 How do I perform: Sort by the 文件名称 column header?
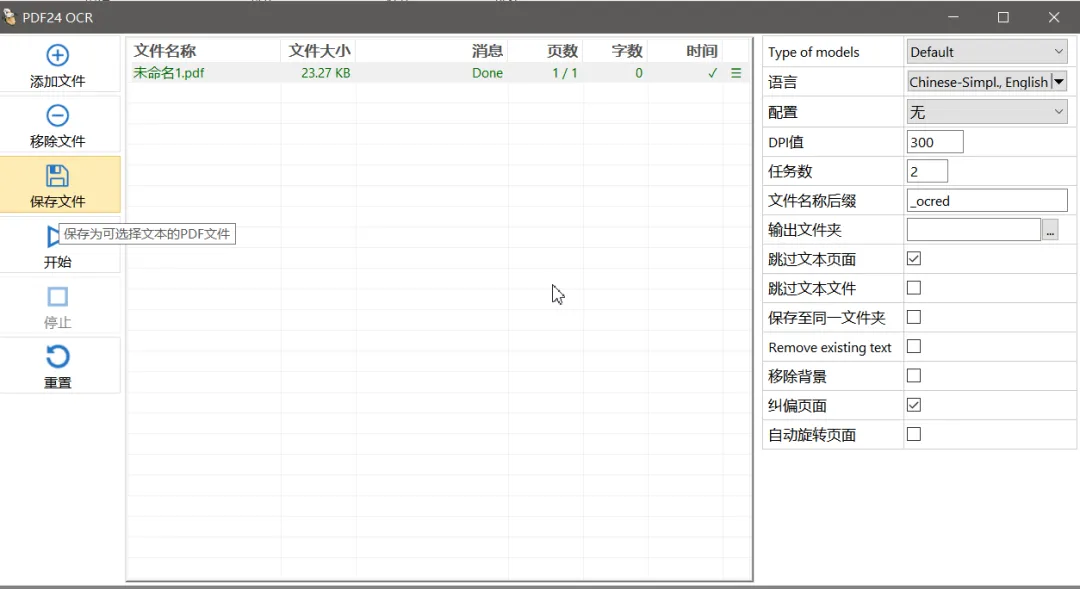point(165,51)
